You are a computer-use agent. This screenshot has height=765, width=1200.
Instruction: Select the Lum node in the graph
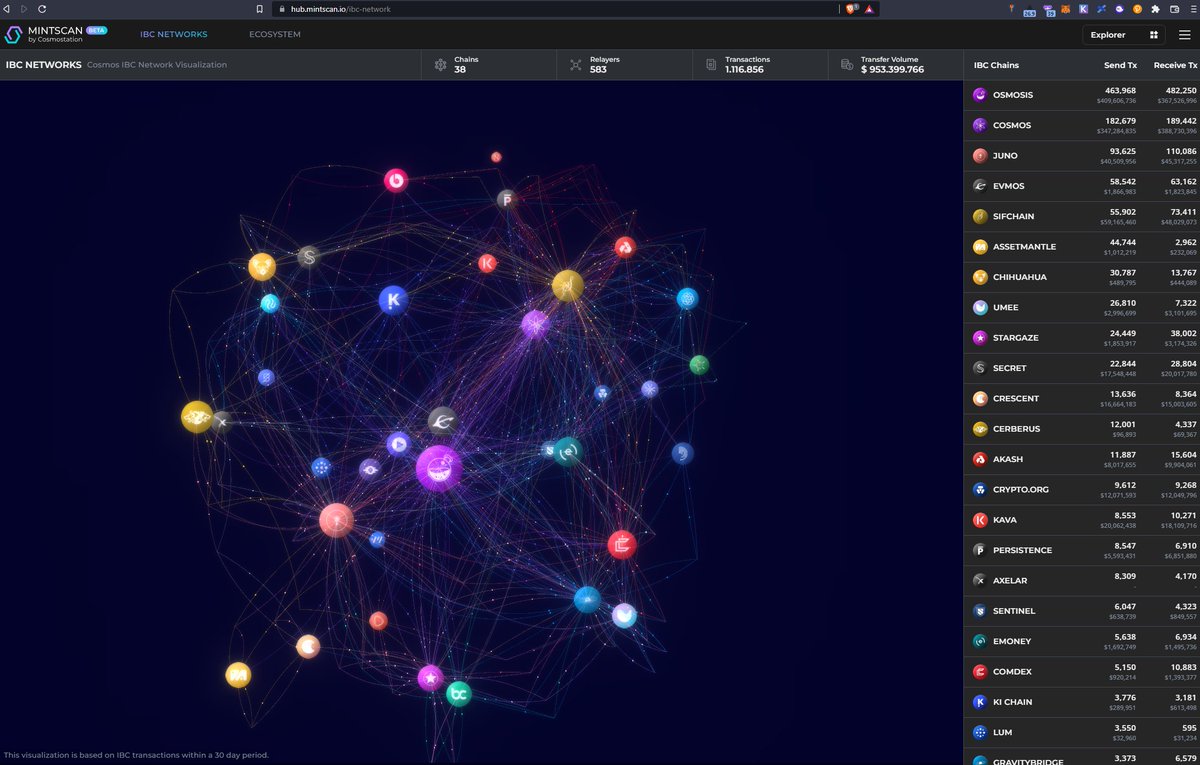[321, 467]
